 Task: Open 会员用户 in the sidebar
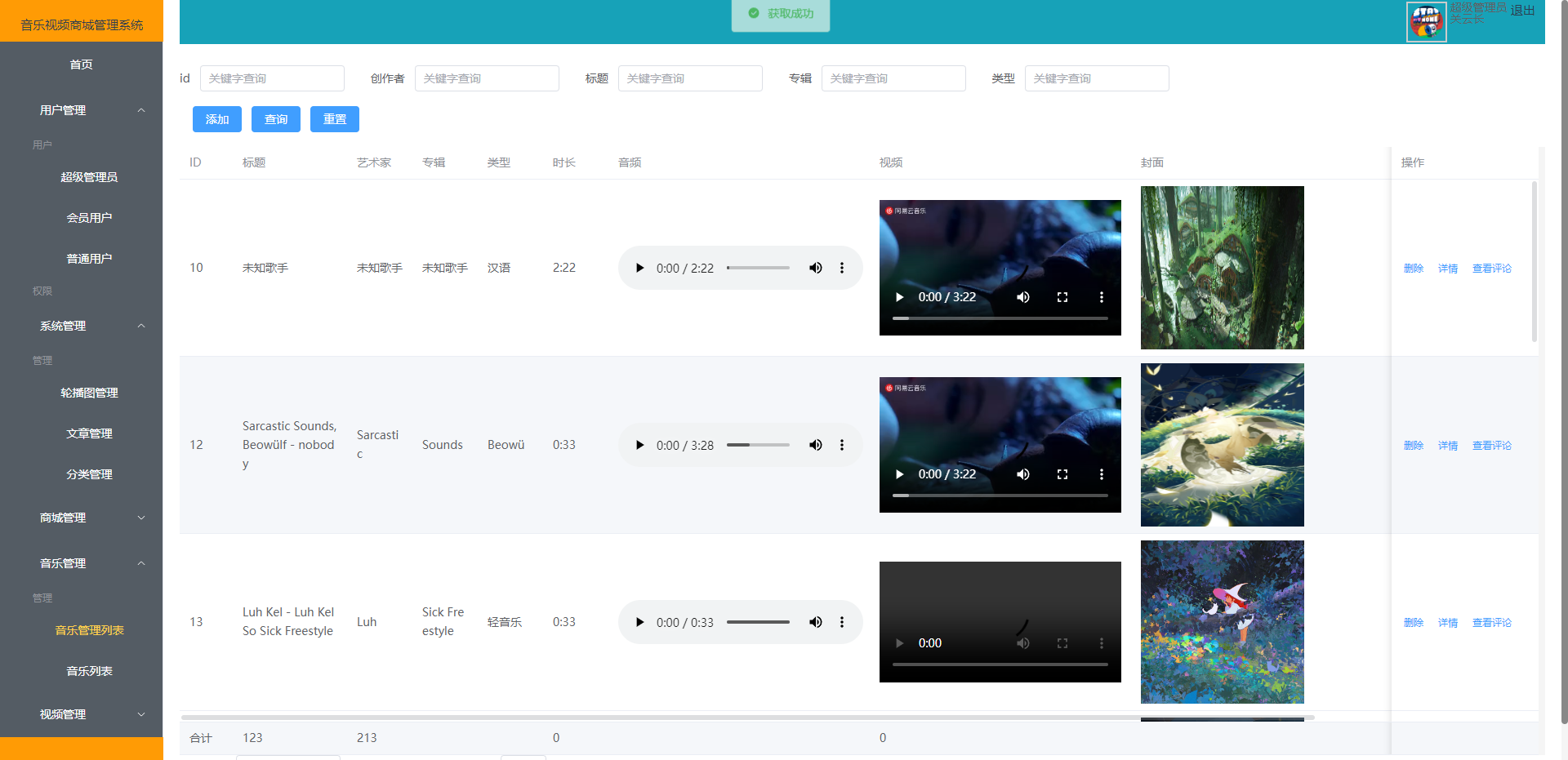point(89,218)
